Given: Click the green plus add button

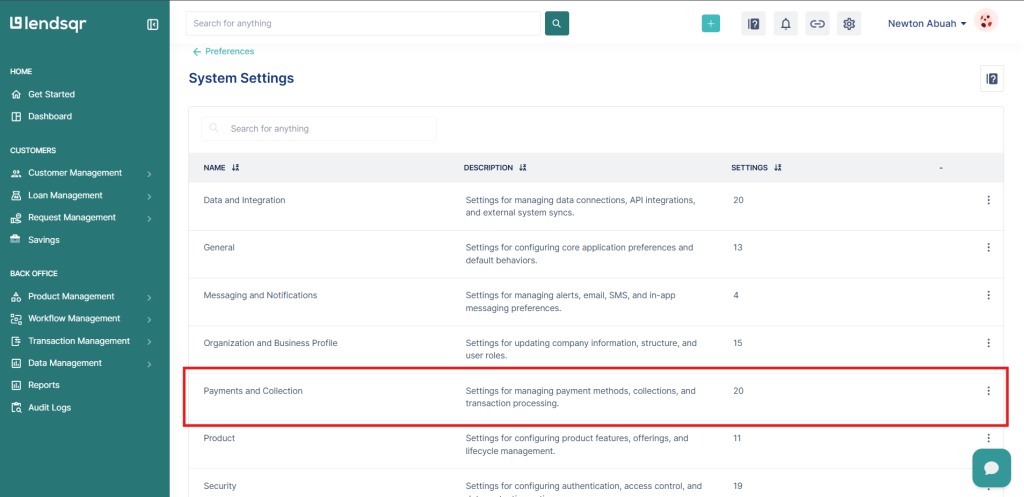Looking at the screenshot, I should [711, 24].
